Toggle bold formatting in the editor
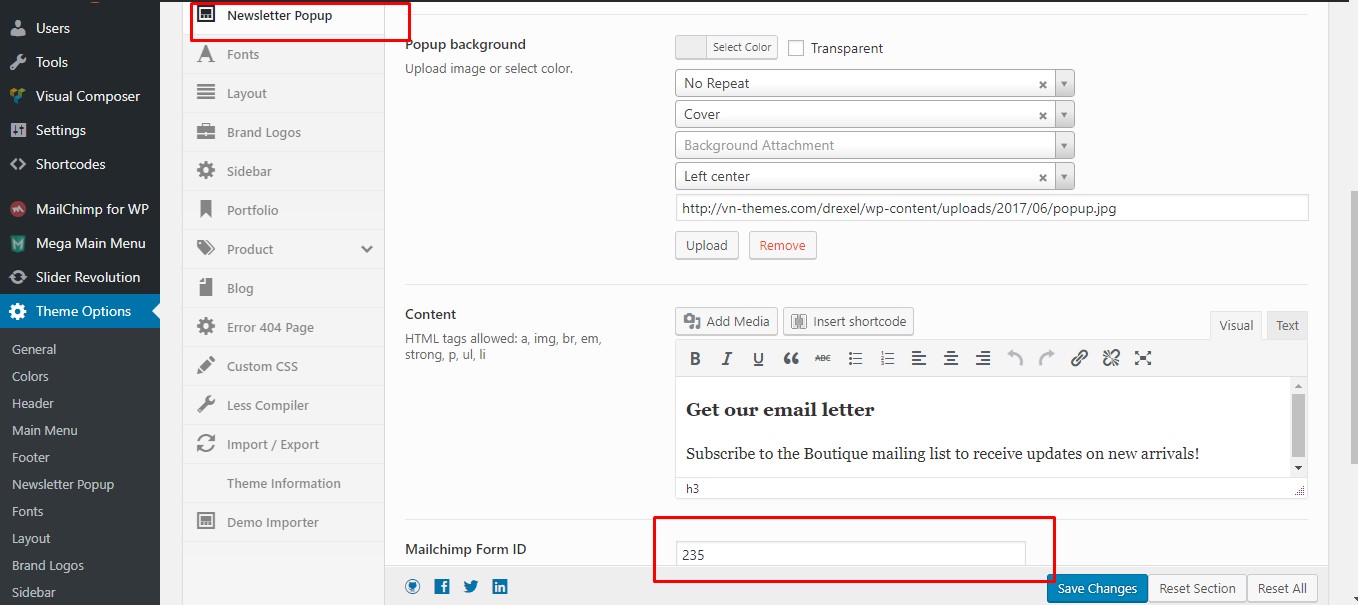 pos(695,358)
